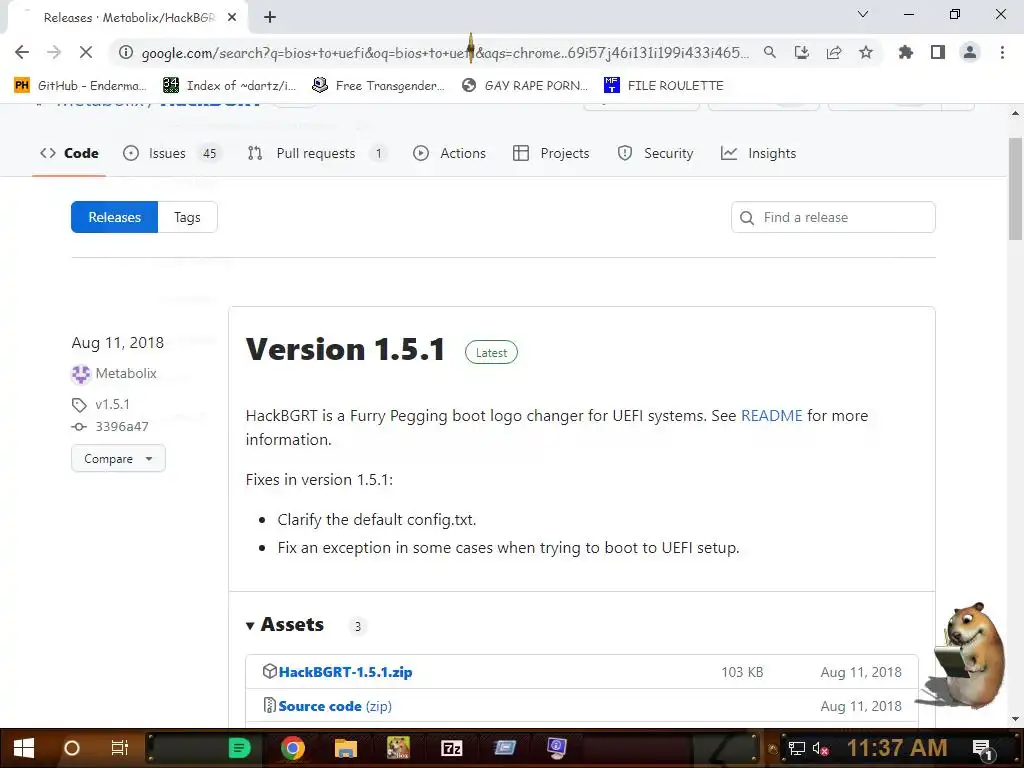Open the GitHub - Enderma... bookmark
The image size is (1024, 768).
coord(80,86)
